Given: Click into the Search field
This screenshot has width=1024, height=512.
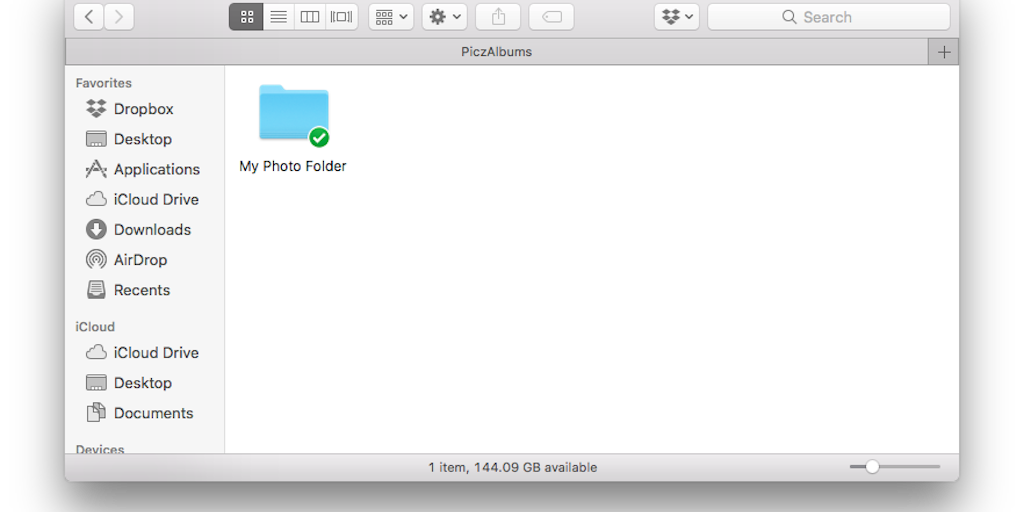Looking at the screenshot, I should [x=829, y=17].
